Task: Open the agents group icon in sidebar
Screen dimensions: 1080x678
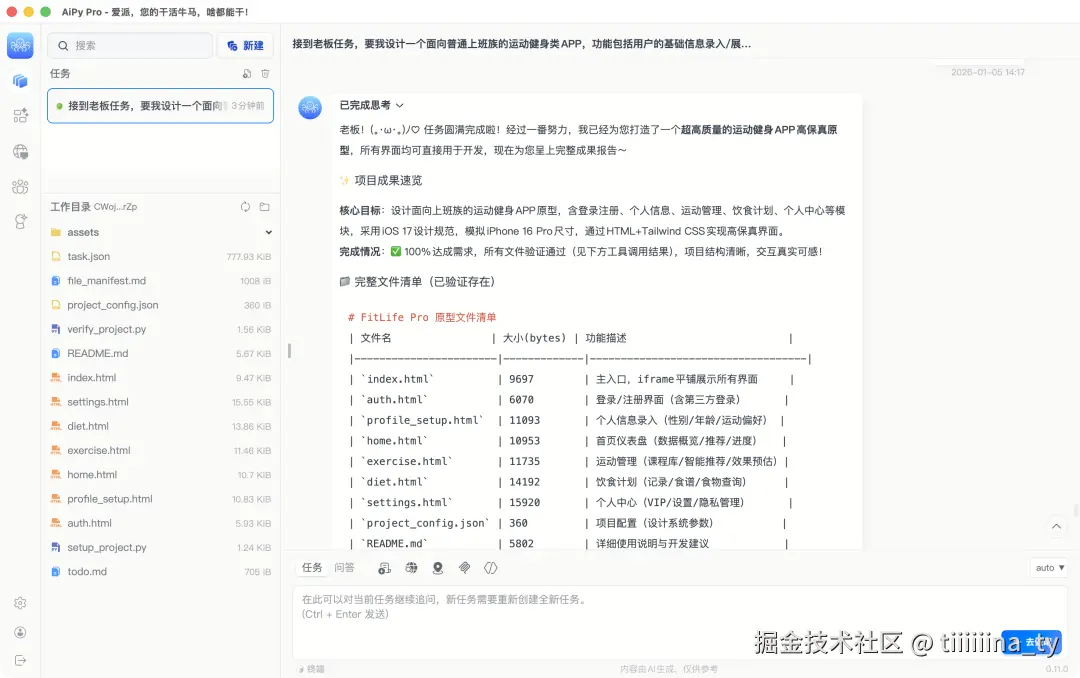Action: pos(20,186)
